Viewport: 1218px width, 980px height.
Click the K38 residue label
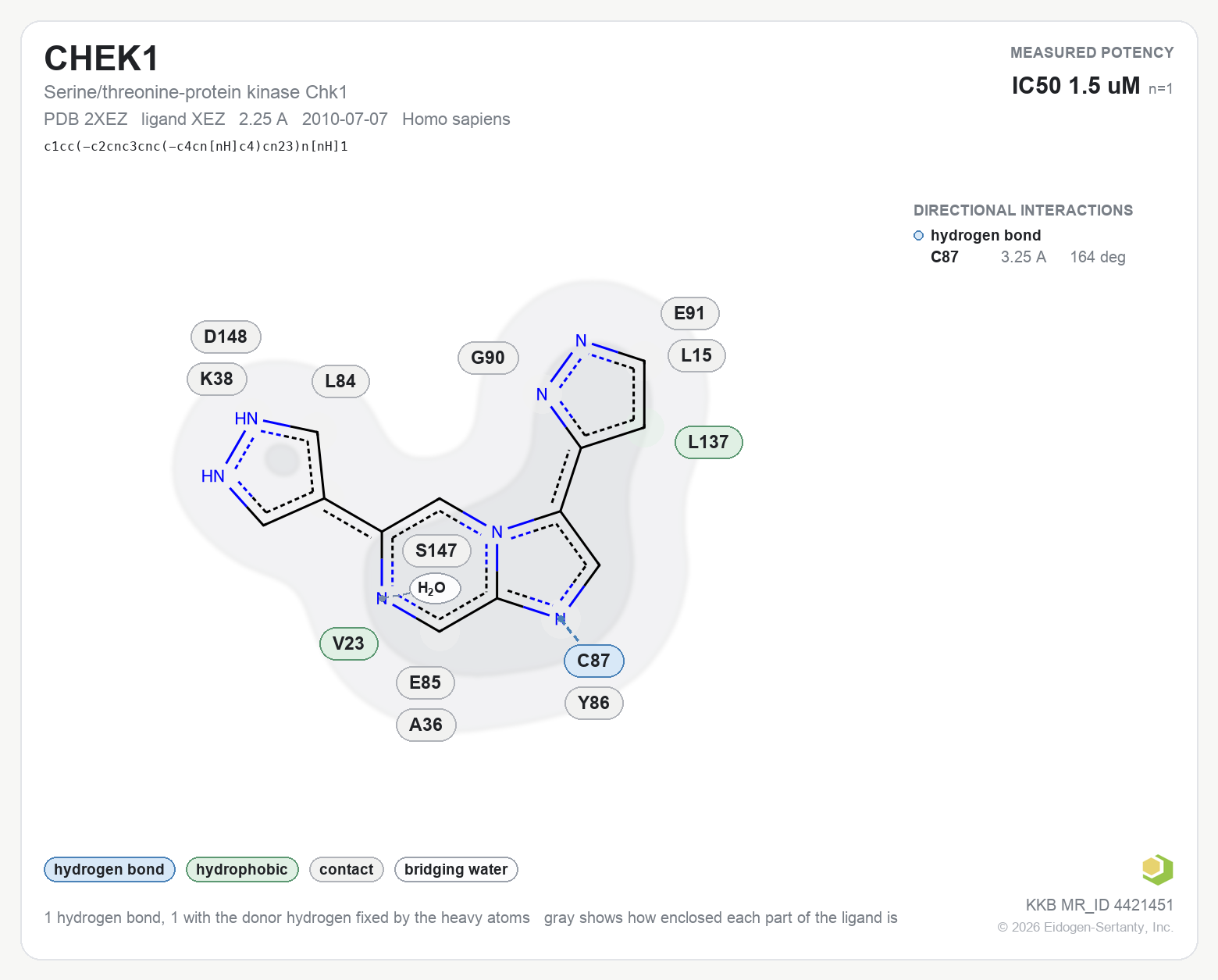point(217,379)
